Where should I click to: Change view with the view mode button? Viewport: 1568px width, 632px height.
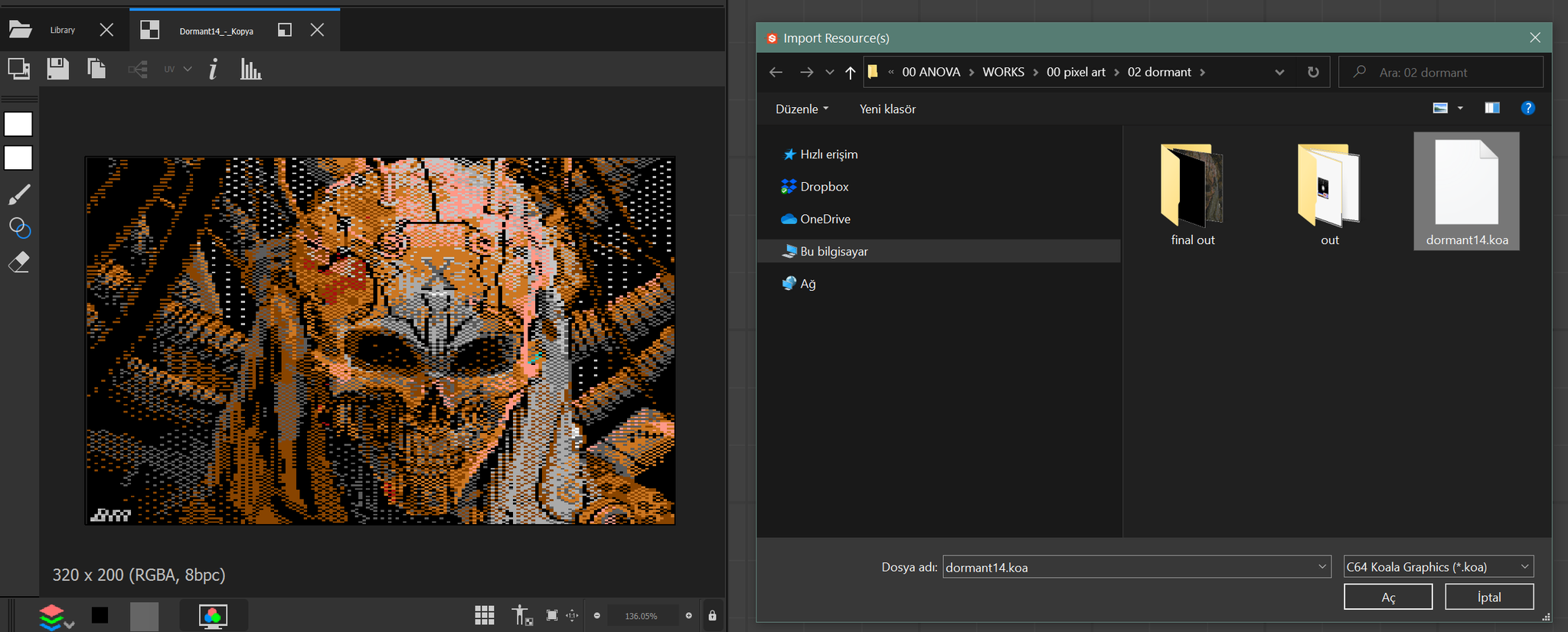pyautogui.click(x=1440, y=108)
